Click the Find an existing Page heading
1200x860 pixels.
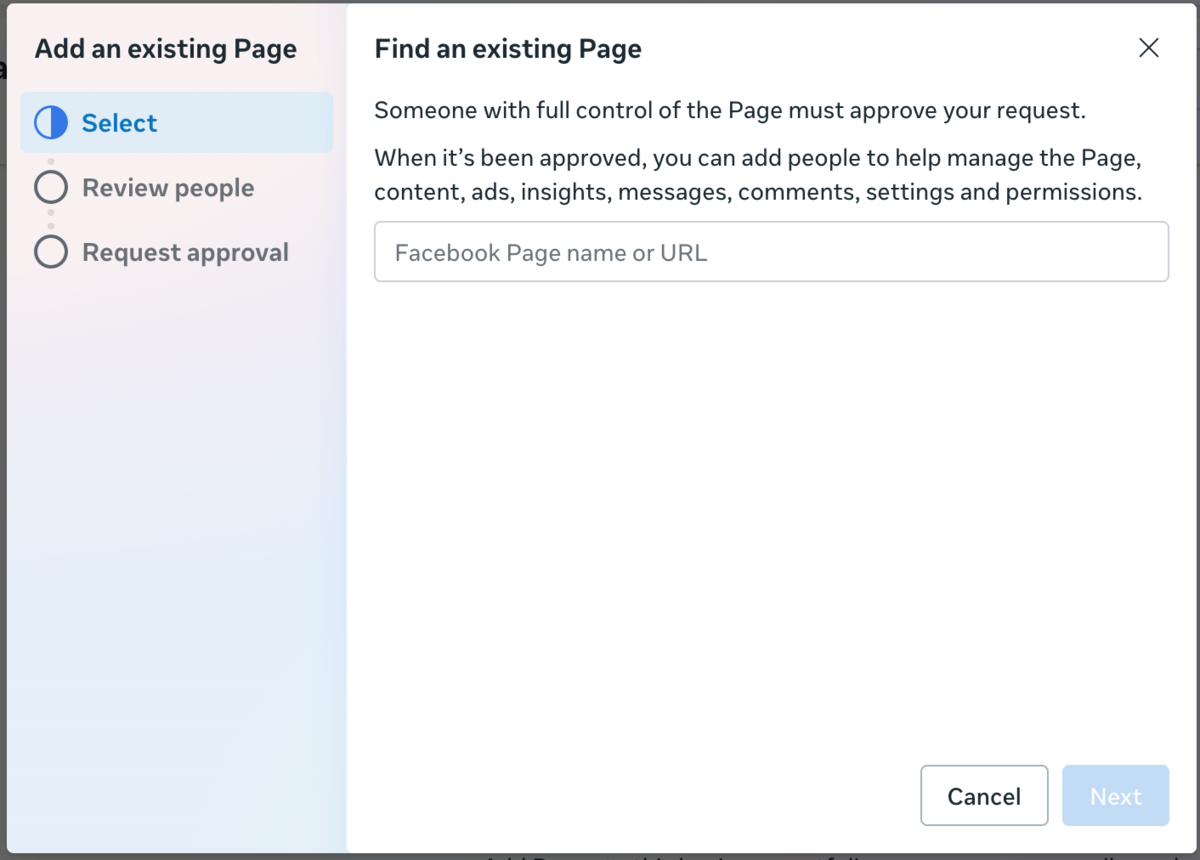click(x=508, y=48)
